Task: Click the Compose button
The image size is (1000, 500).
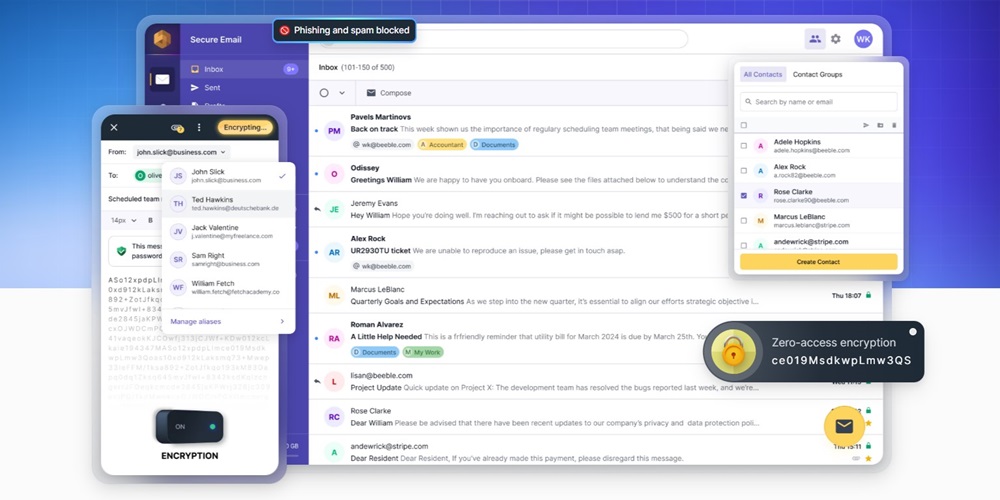Action: [x=388, y=93]
